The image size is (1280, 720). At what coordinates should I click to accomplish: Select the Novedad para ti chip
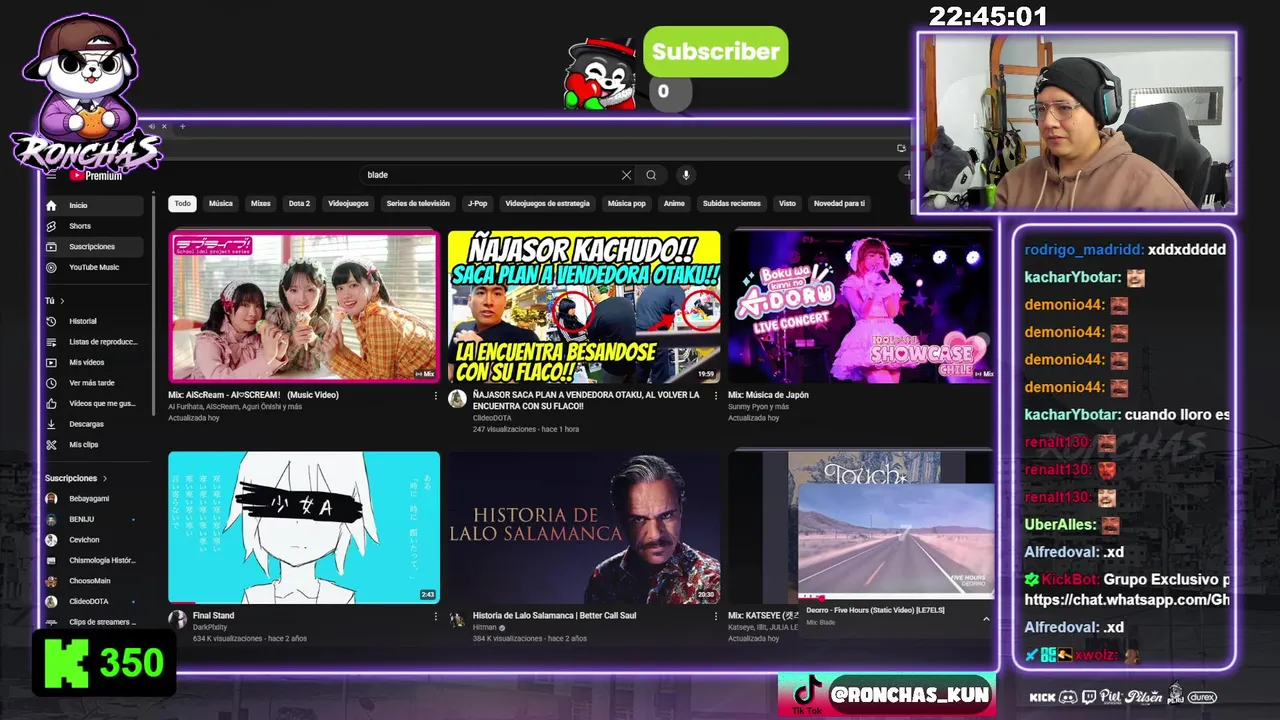pos(839,203)
